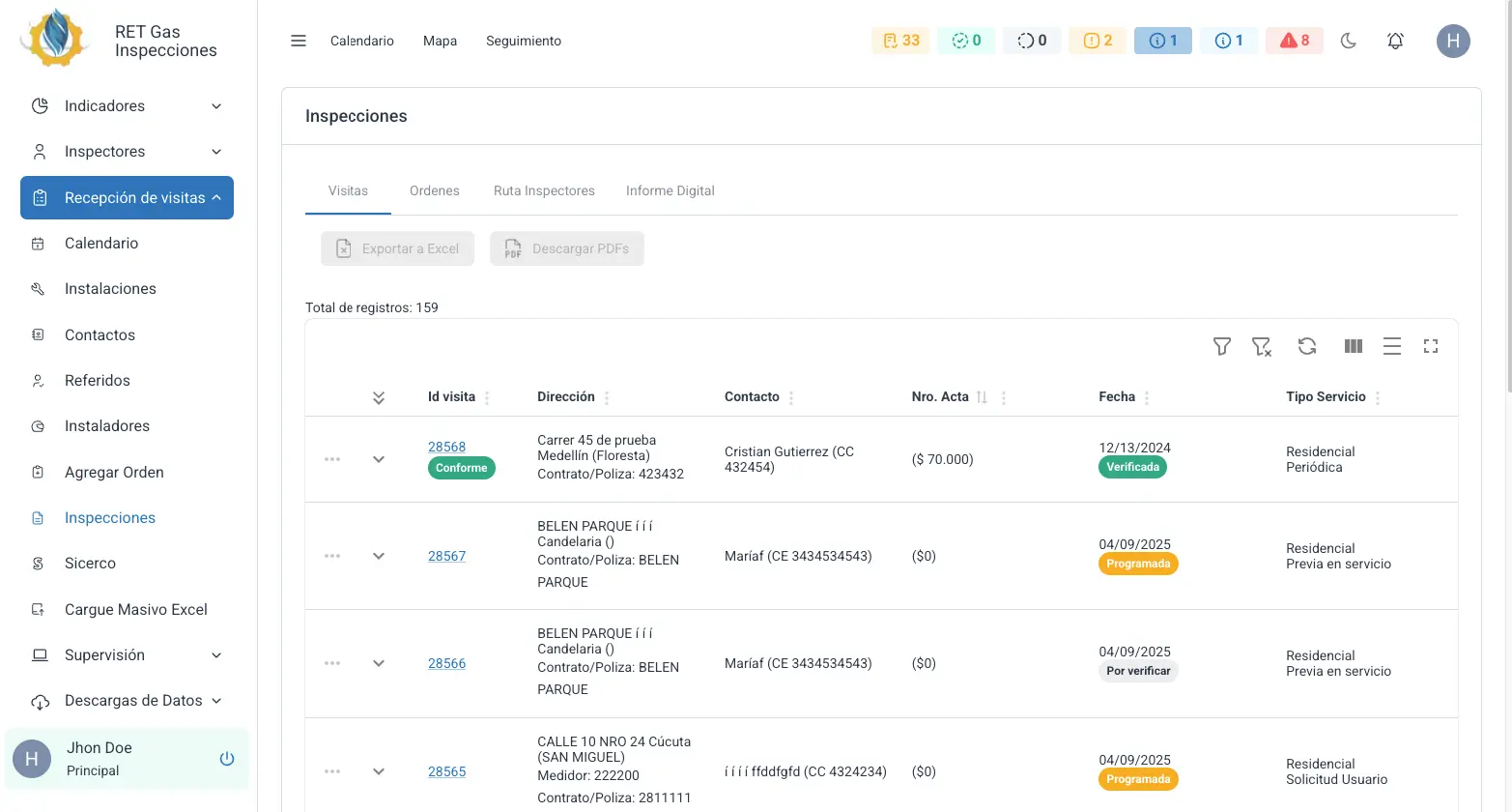This screenshot has width=1512, height=812.
Task: Switch to Informe Digital tab
Action: click(x=670, y=190)
